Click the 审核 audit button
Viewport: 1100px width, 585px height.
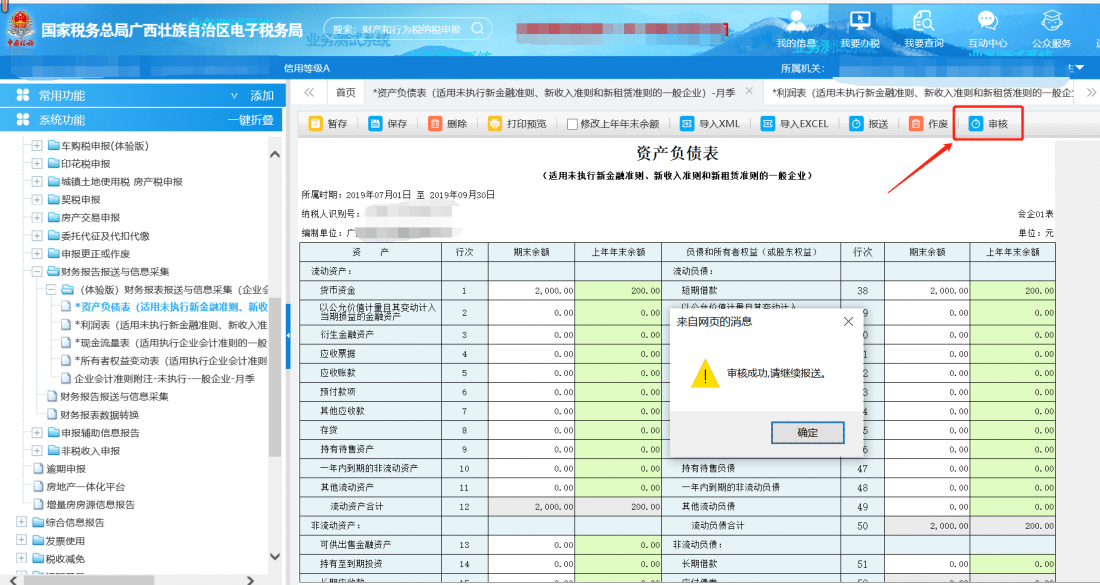(x=988, y=124)
